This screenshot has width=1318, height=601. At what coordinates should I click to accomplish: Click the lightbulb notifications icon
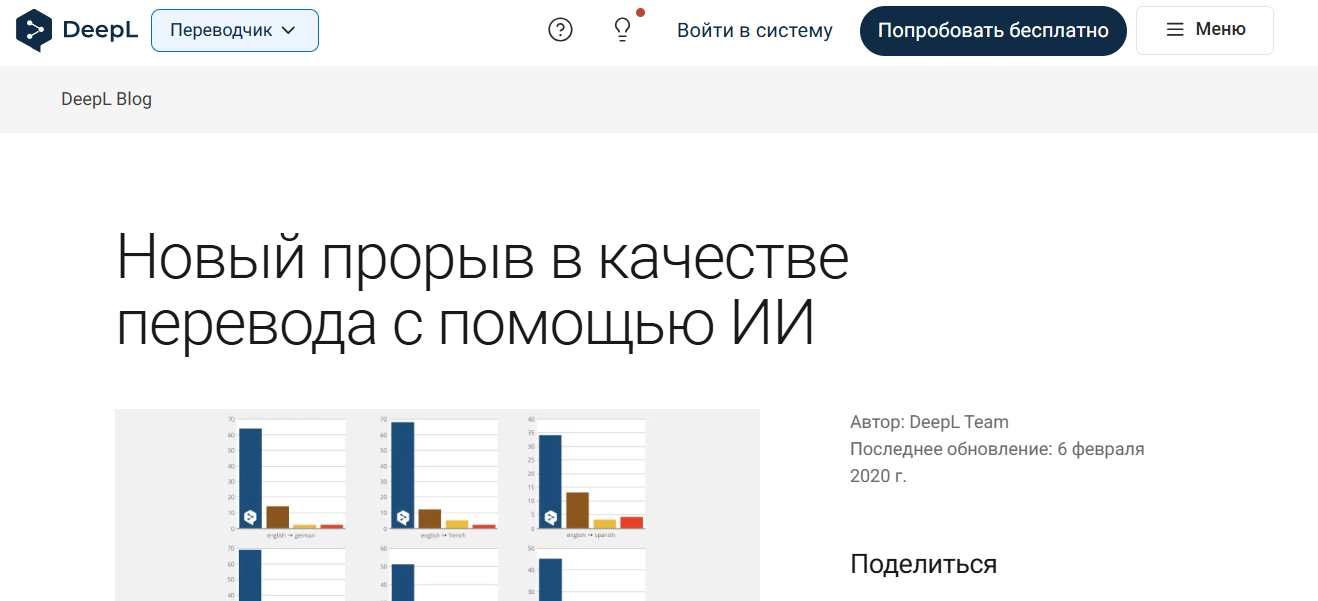pyautogui.click(x=623, y=30)
